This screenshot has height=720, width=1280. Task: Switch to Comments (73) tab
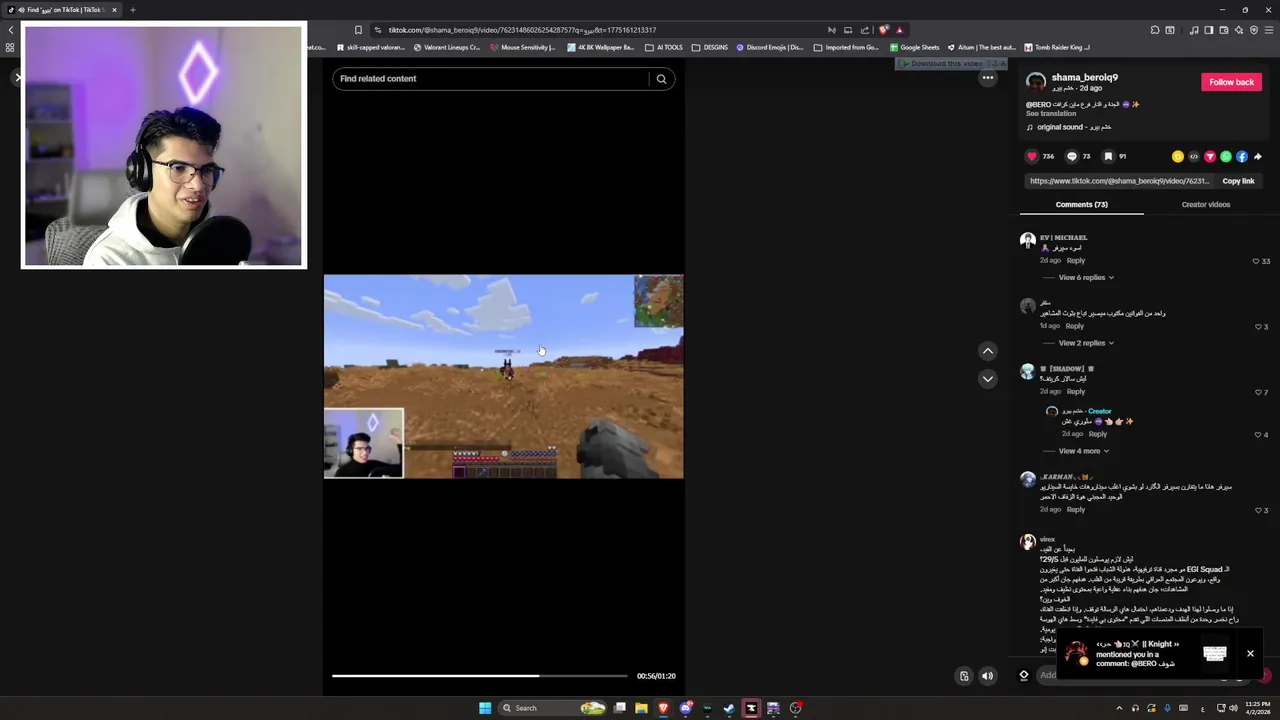tap(1081, 204)
